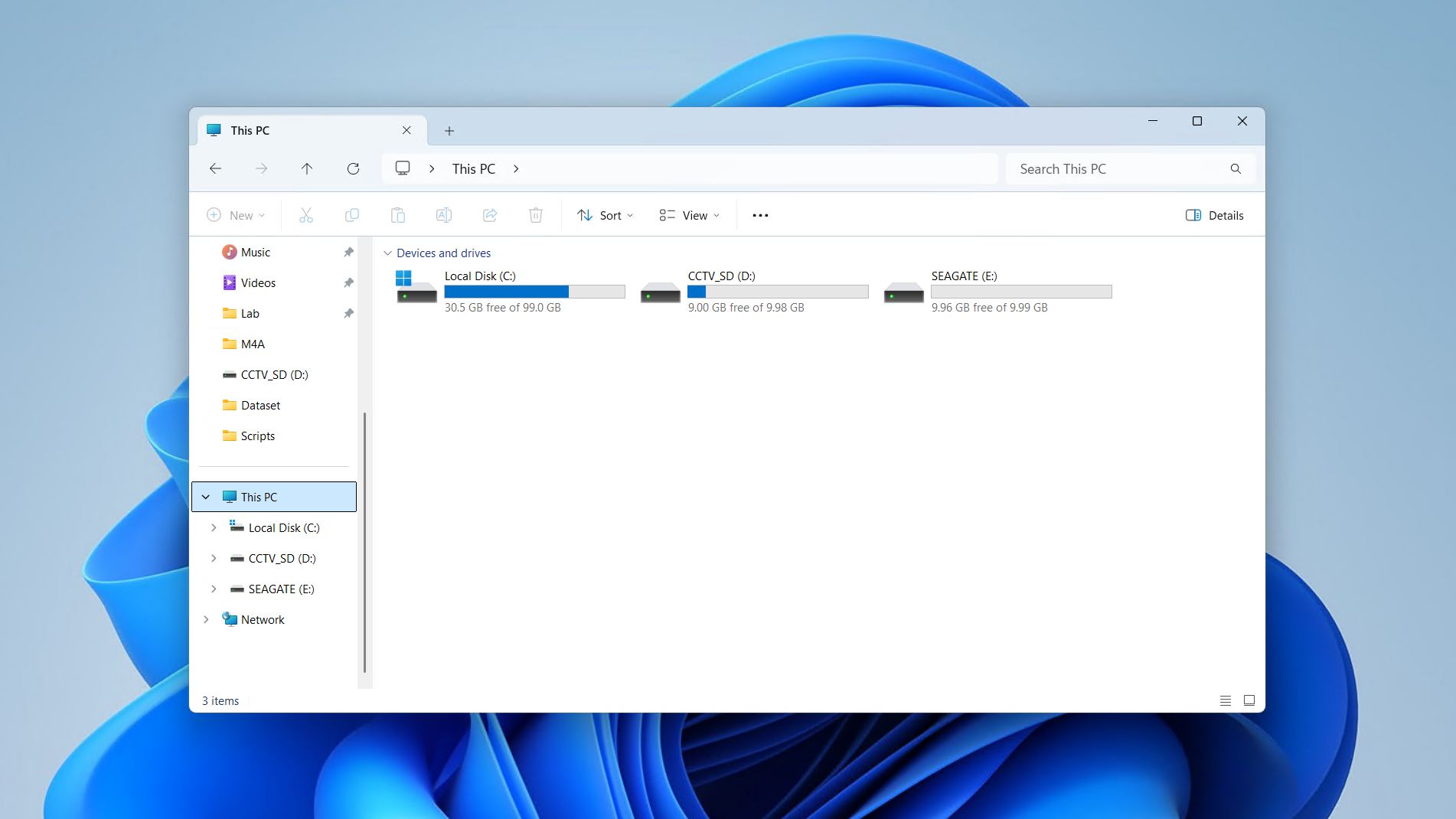The height and width of the screenshot is (819, 1456).
Task: Open the Sort dropdown menu
Action: tap(606, 215)
